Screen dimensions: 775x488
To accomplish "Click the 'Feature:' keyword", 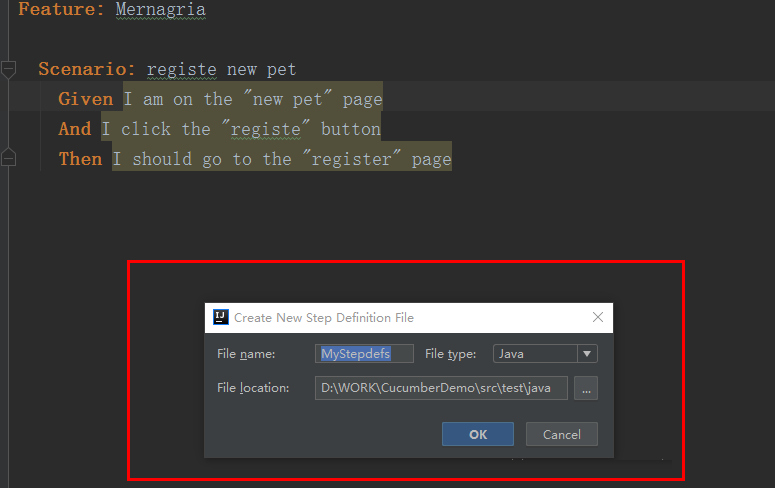I will point(61,9).
